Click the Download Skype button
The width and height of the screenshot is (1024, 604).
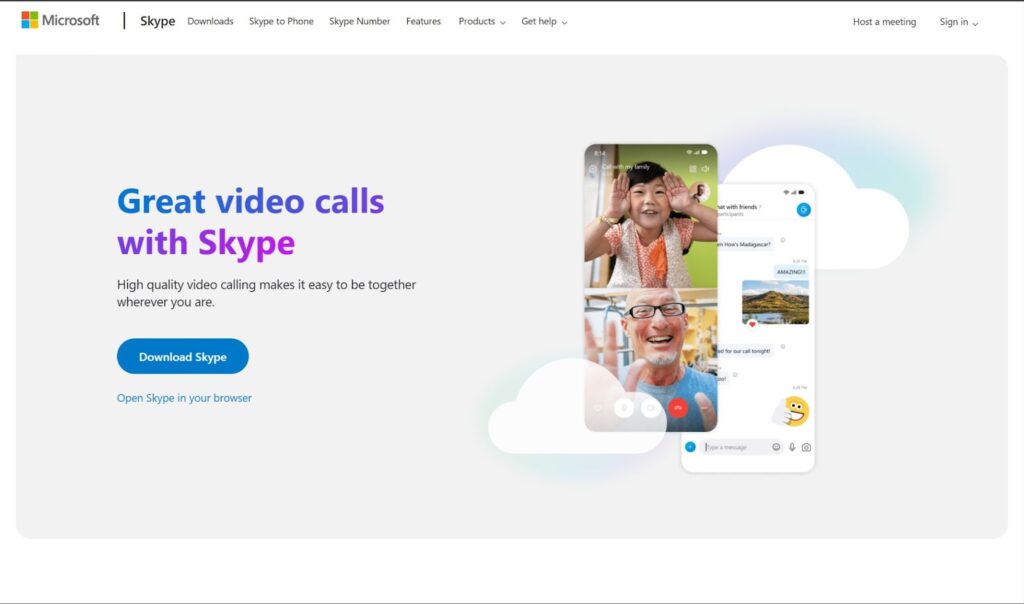click(182, 357)
